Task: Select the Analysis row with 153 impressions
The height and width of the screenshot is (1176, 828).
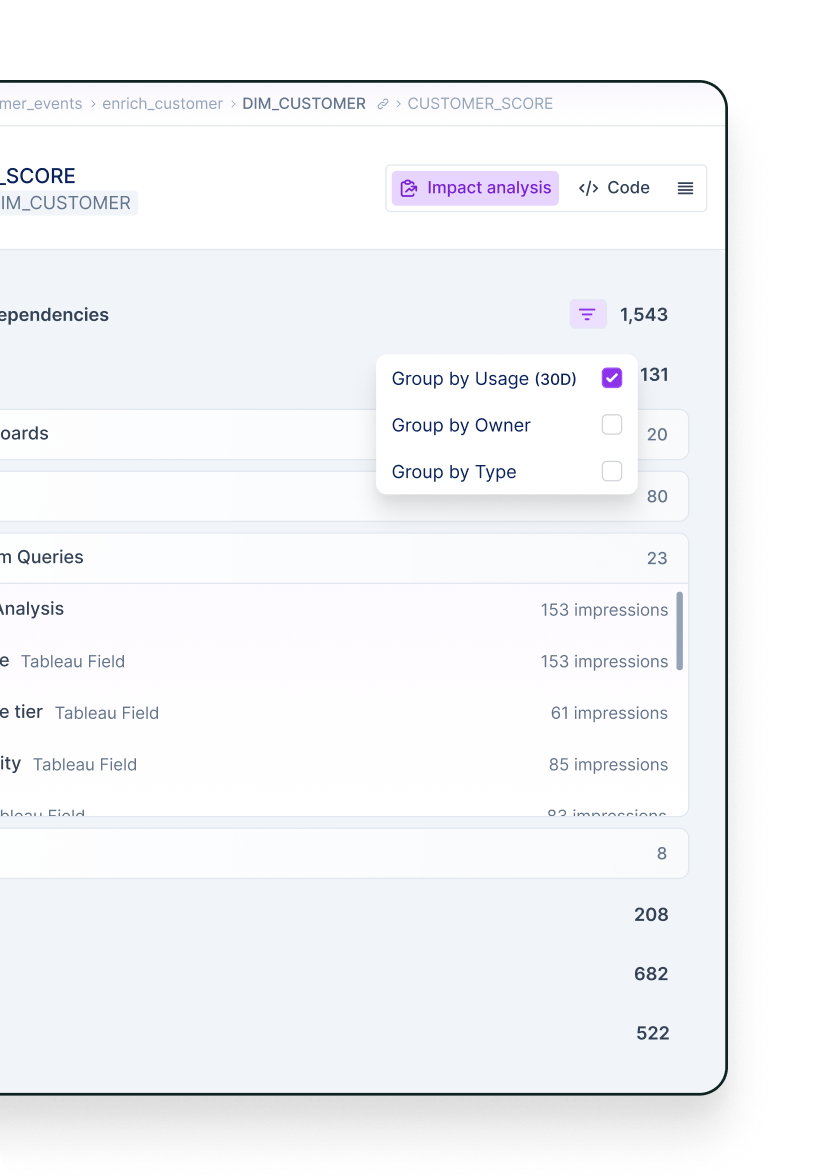Action: pyautogui.click(x=336, y=610)
